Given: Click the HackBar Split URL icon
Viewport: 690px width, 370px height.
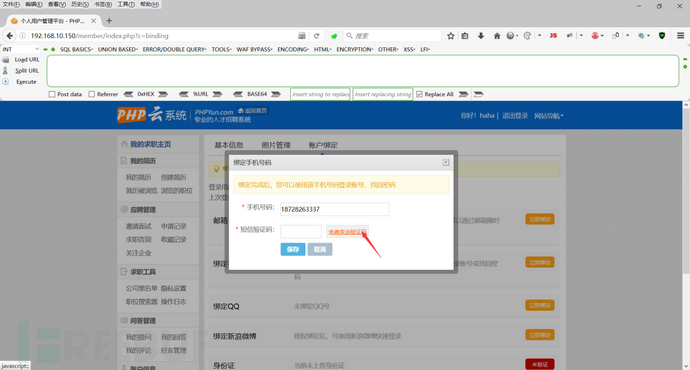Looking at the screenshot, I should [6, 70].
